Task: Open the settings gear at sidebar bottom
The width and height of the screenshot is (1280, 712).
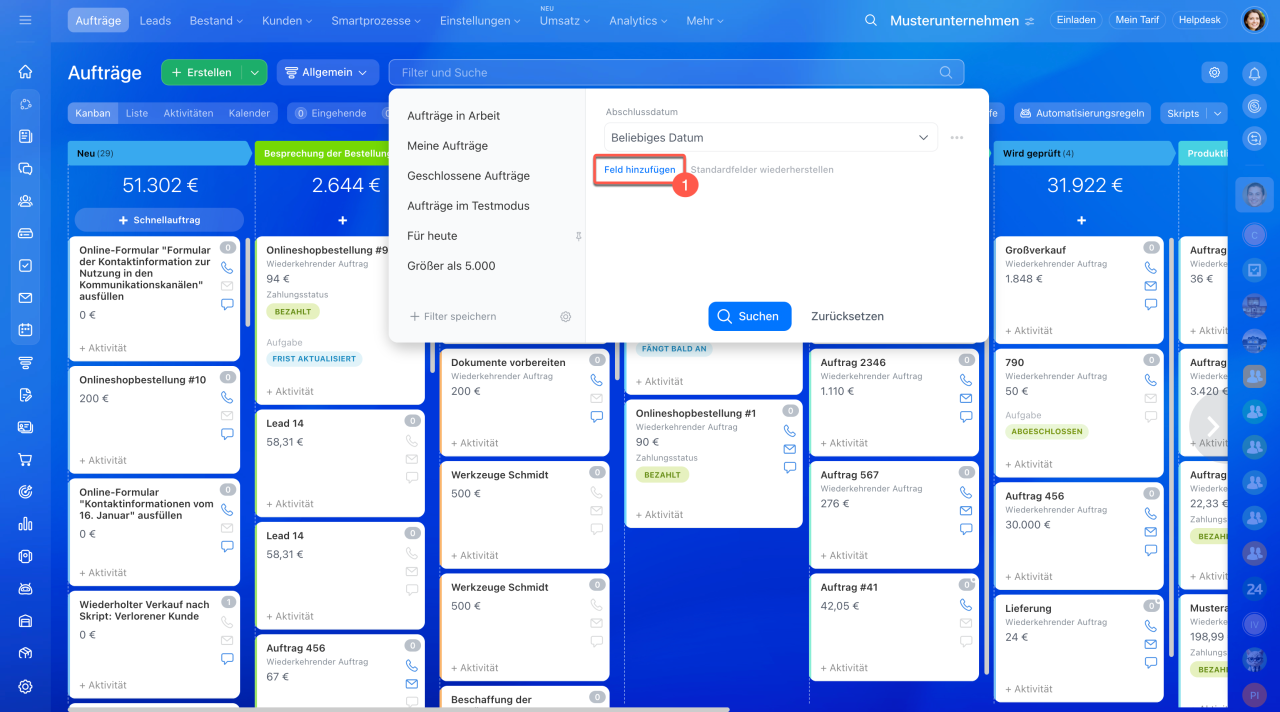Action: 26,686
